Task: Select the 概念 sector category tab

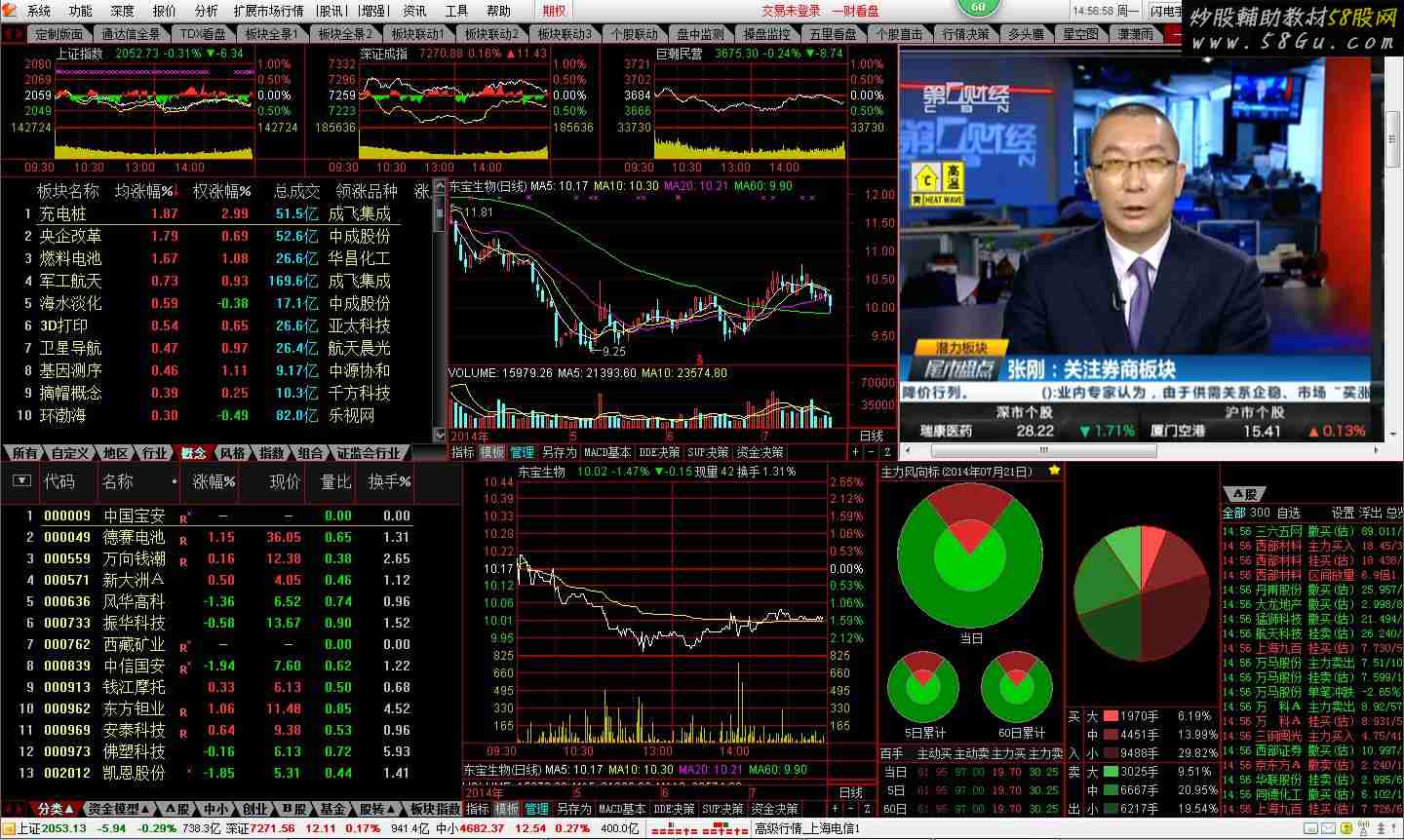Action: pos(194,452)
